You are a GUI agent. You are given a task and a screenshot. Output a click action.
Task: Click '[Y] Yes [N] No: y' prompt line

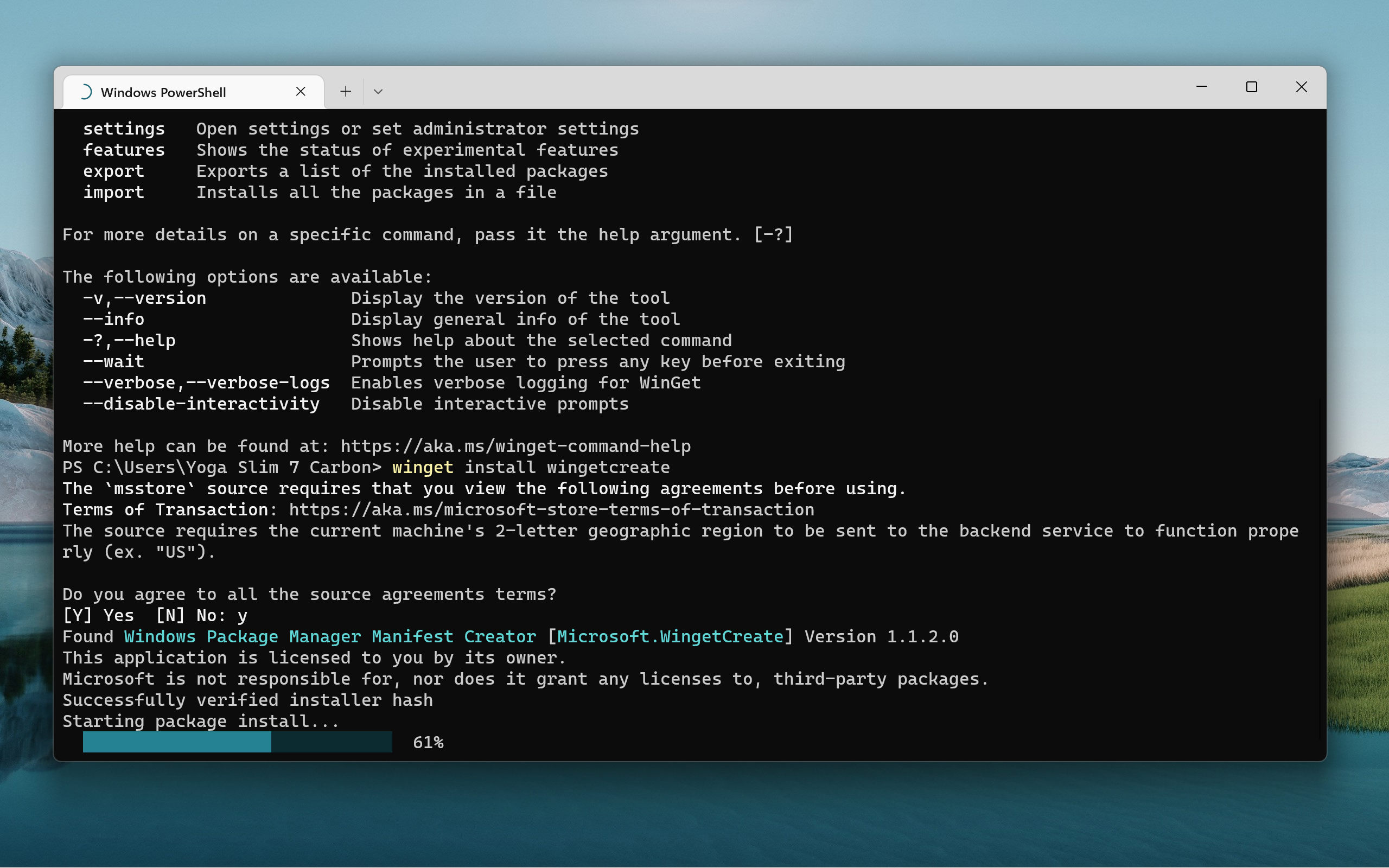click(155, 615)
